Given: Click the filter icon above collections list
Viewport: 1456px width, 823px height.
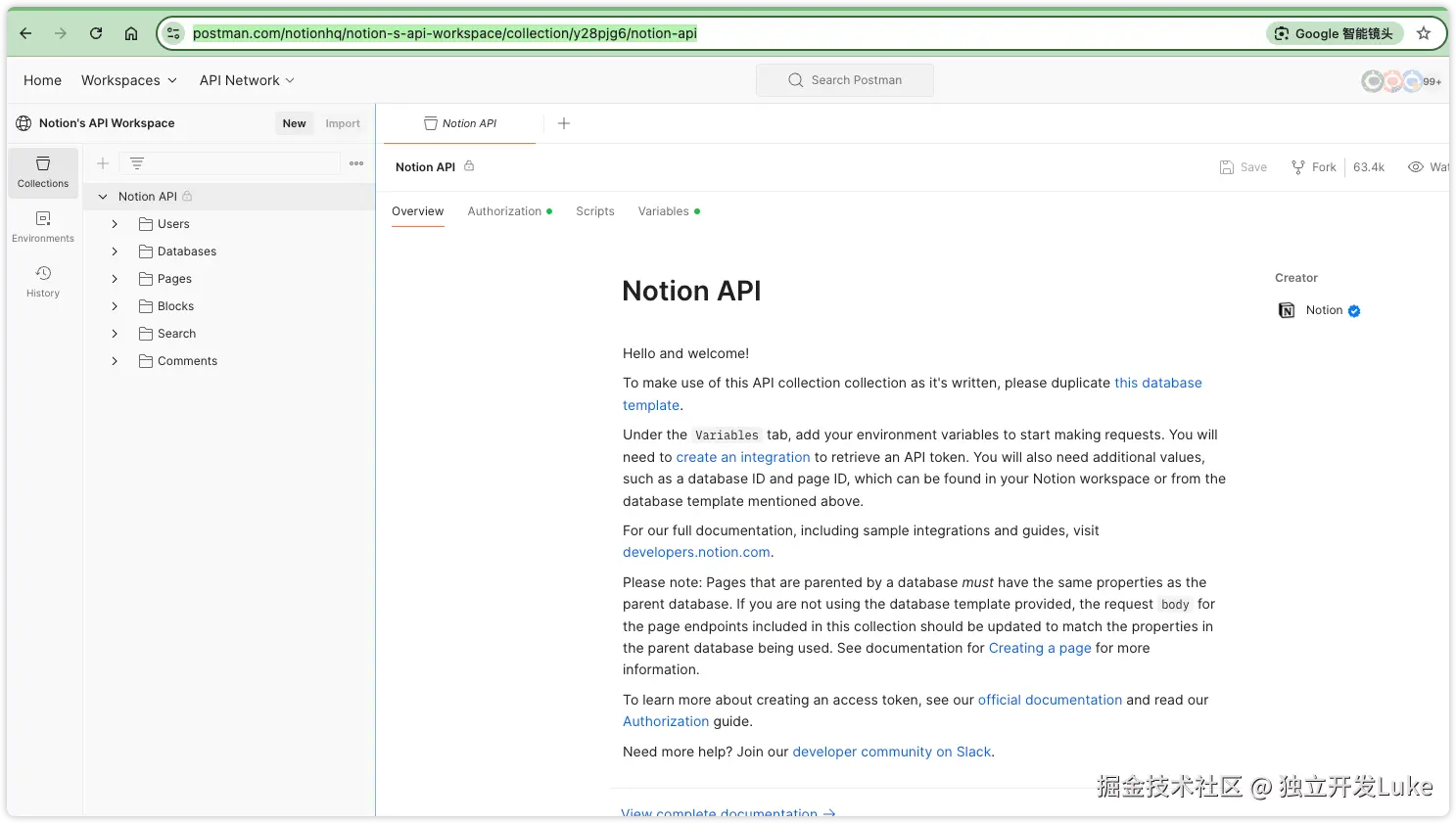Looking at the screenshot, I should point(137,163).
